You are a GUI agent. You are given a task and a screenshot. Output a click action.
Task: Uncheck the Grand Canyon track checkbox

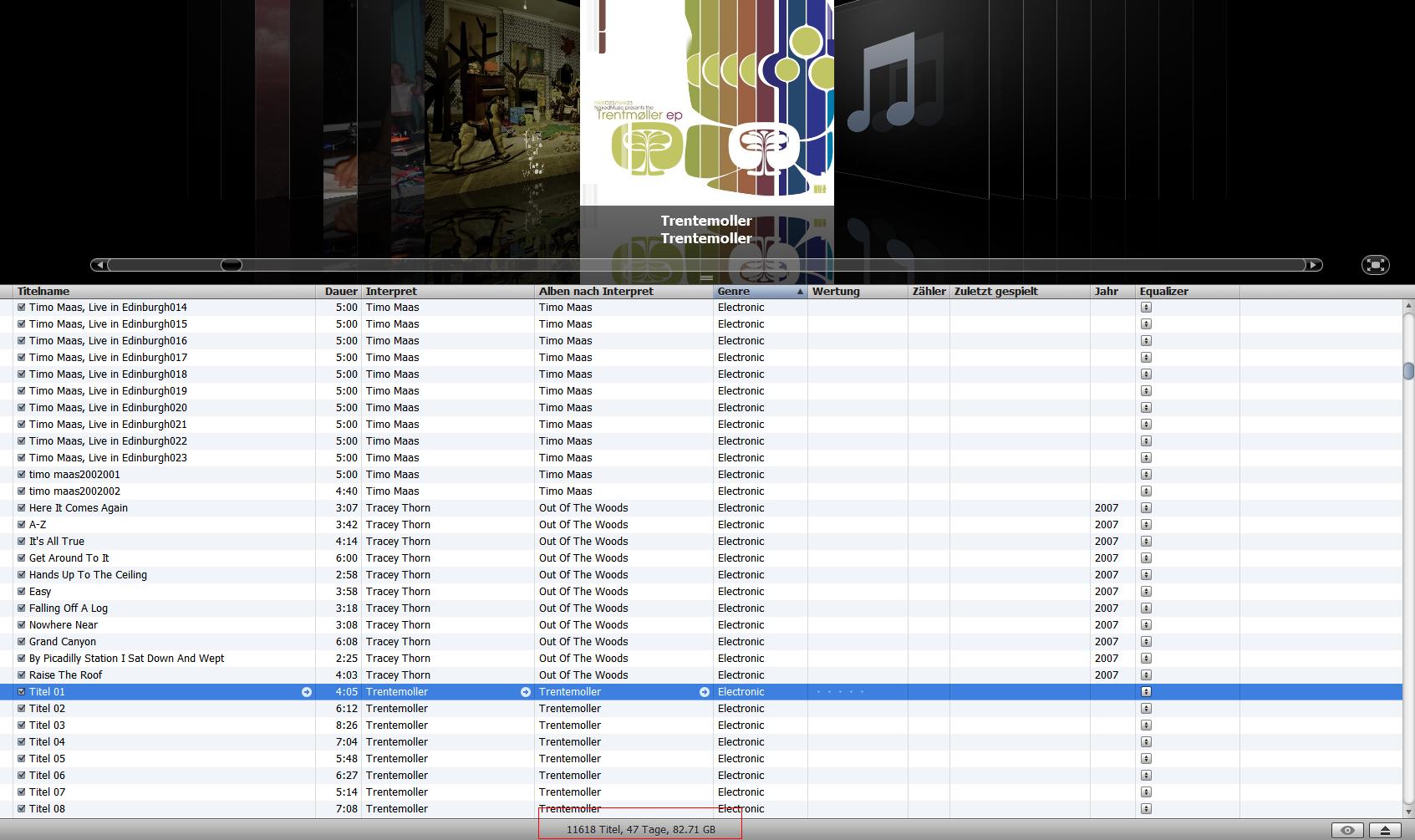tap(22, 642)
